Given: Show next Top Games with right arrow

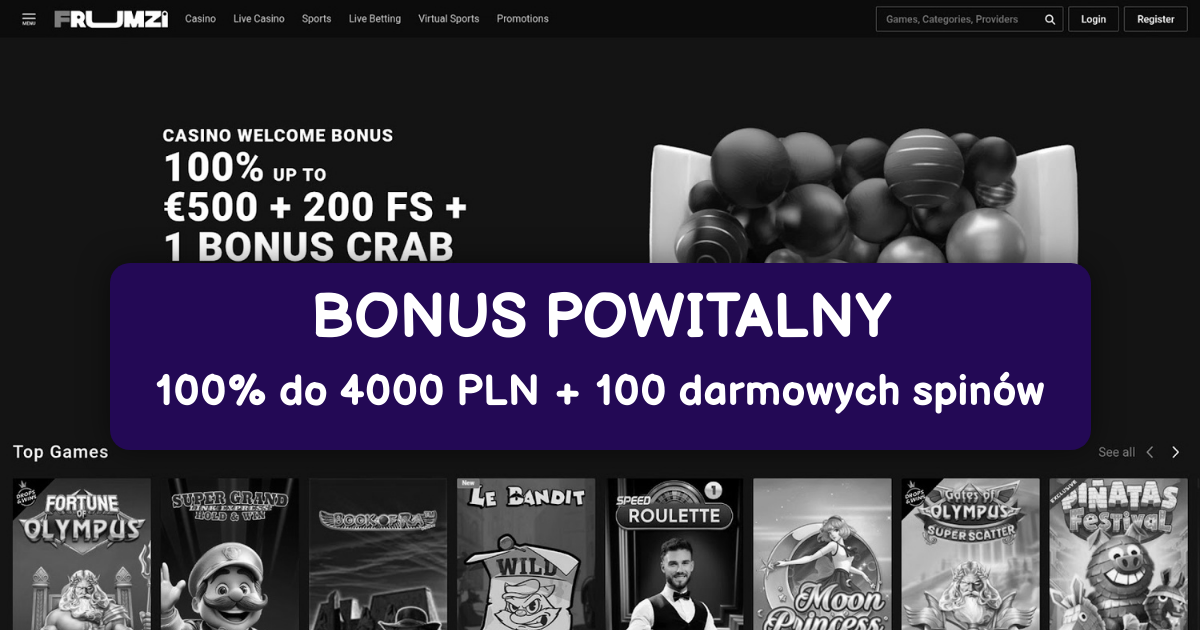Looking at the screenshot, I should [x=1176, y=452].
